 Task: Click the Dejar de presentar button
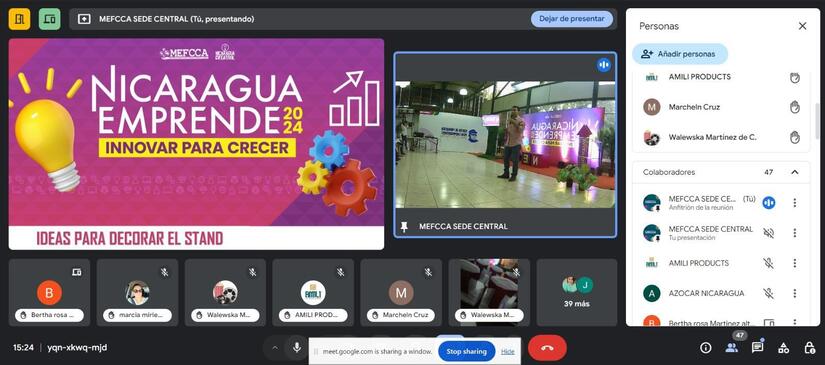point(572,19)
